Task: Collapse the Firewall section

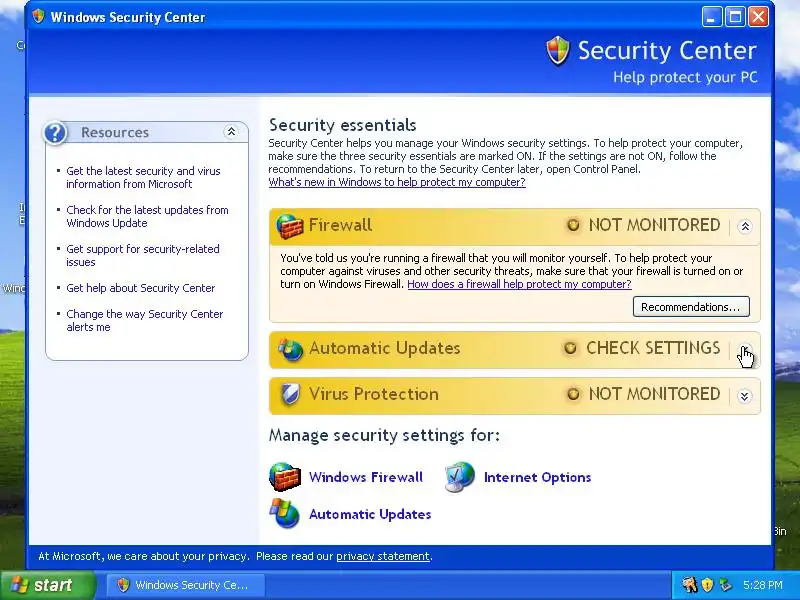Action: click(x=745, y=227)
